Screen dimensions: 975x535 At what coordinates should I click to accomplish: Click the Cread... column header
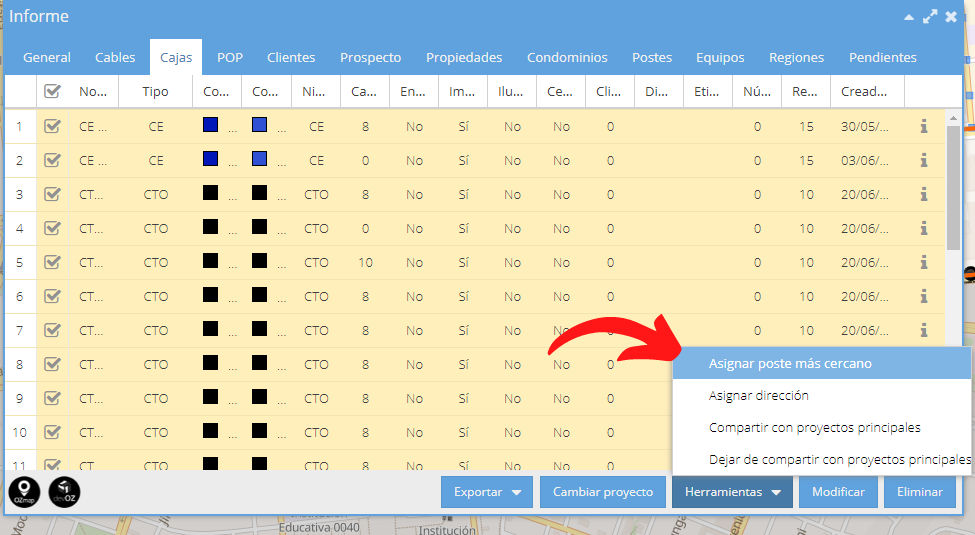click(867, 91)
